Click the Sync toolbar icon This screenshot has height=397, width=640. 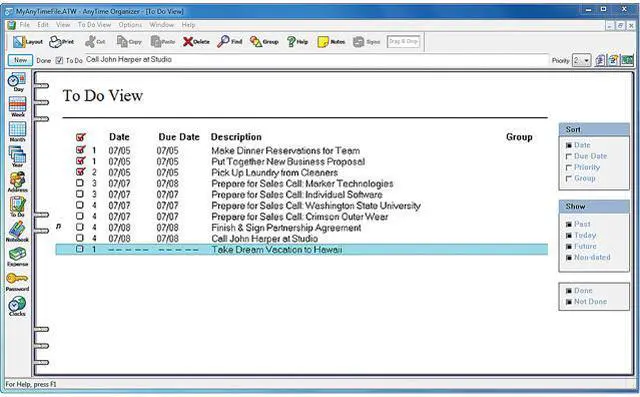pos(366,42)
